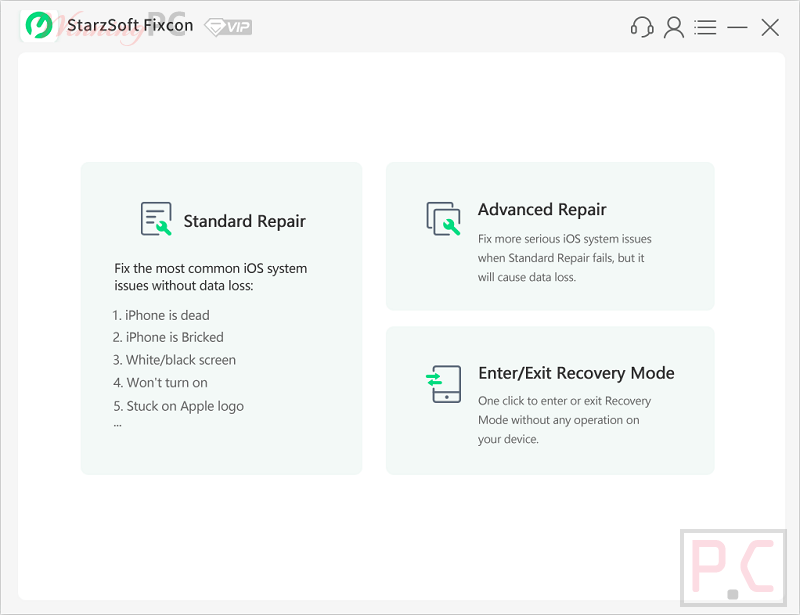Screen dimensions: 800x615
Task: Click 'Fix the most common iOS system' text
Action: click(211, 268)
